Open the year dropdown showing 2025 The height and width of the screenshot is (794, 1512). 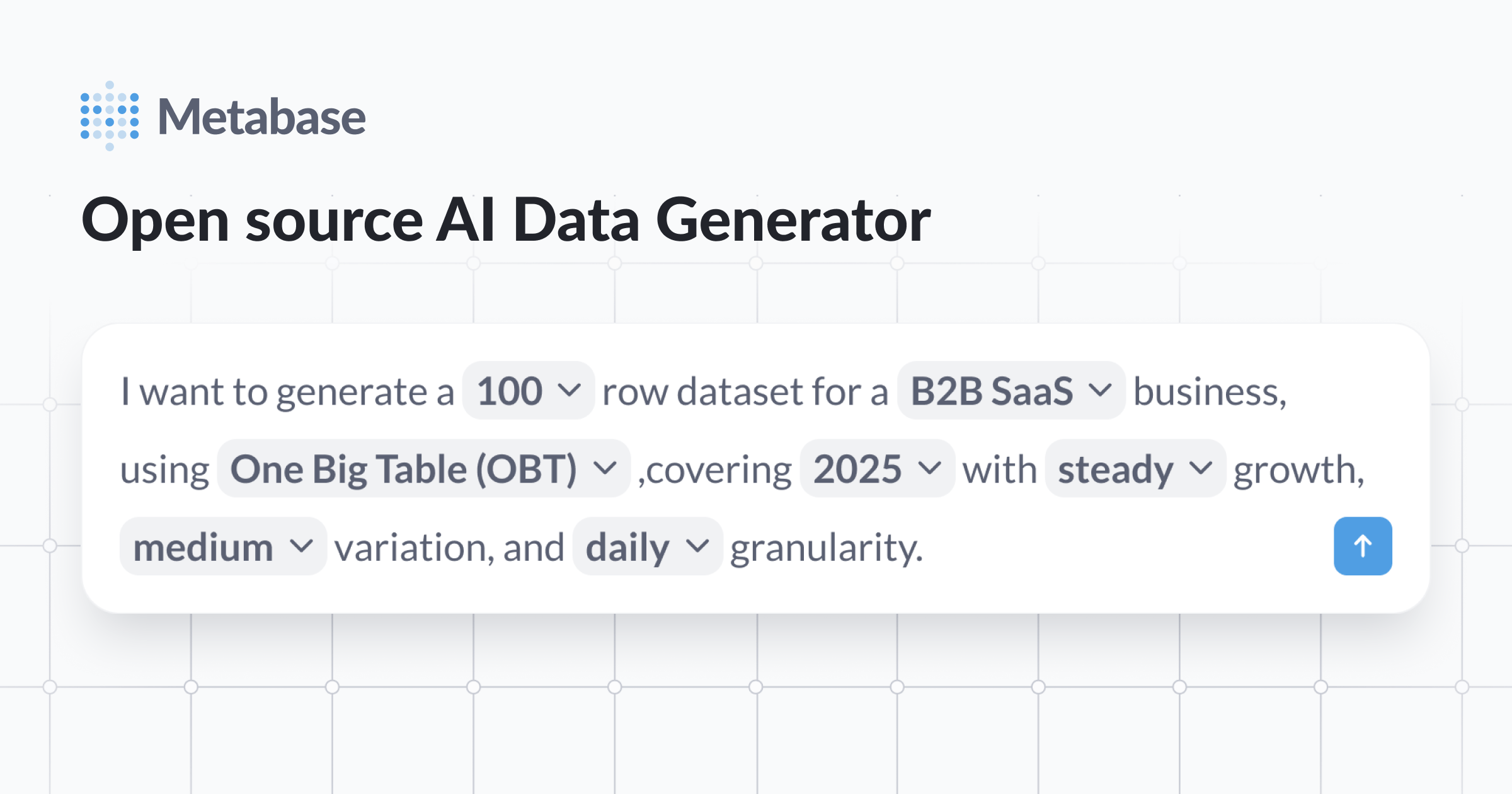[x=877, y=469]
